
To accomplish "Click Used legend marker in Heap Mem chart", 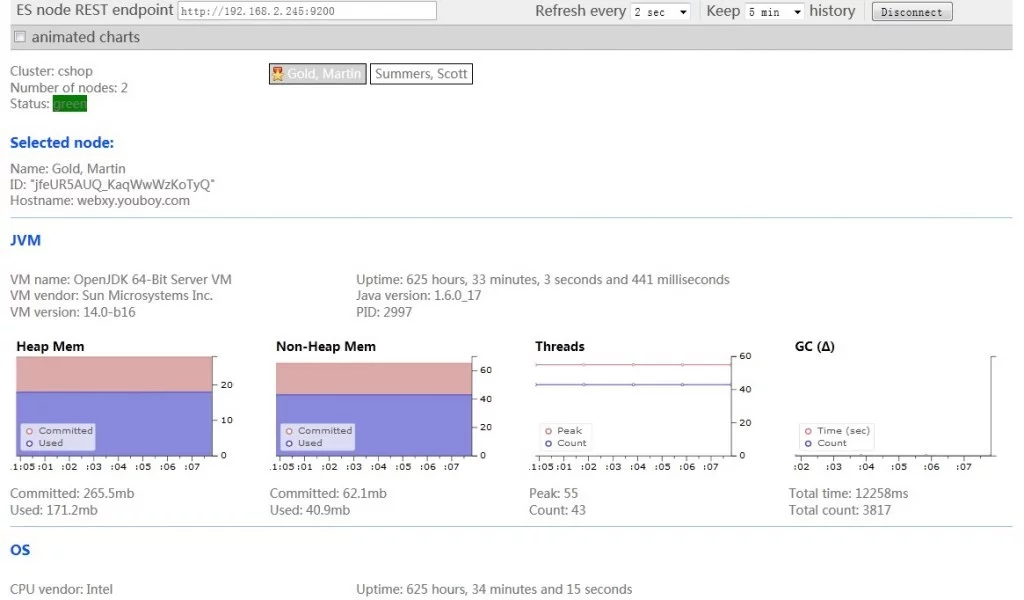I will click(29, 443).
